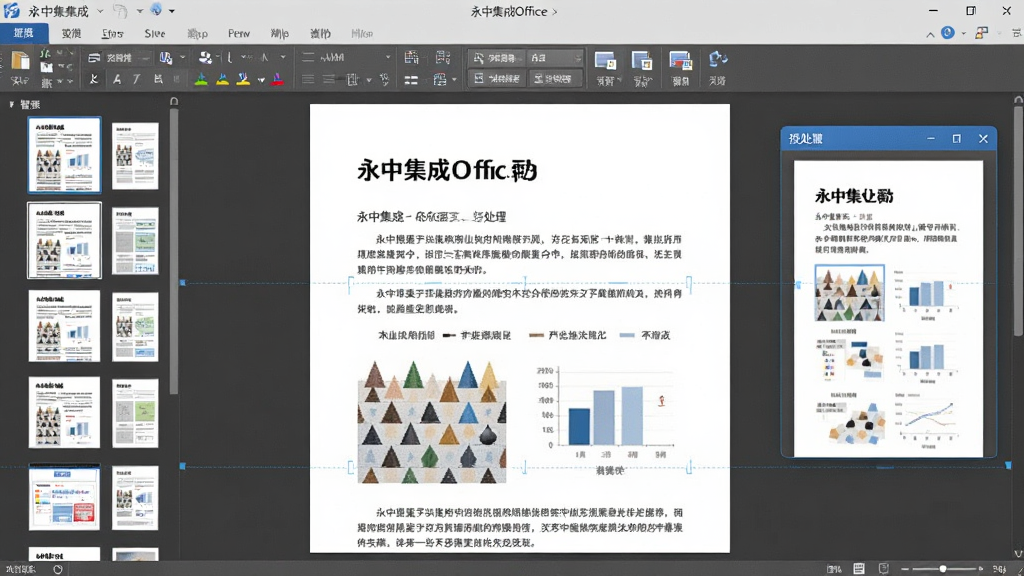Click the triangle pattern image in document
The image size is (1024, 576).
click(x=432, y=422)
